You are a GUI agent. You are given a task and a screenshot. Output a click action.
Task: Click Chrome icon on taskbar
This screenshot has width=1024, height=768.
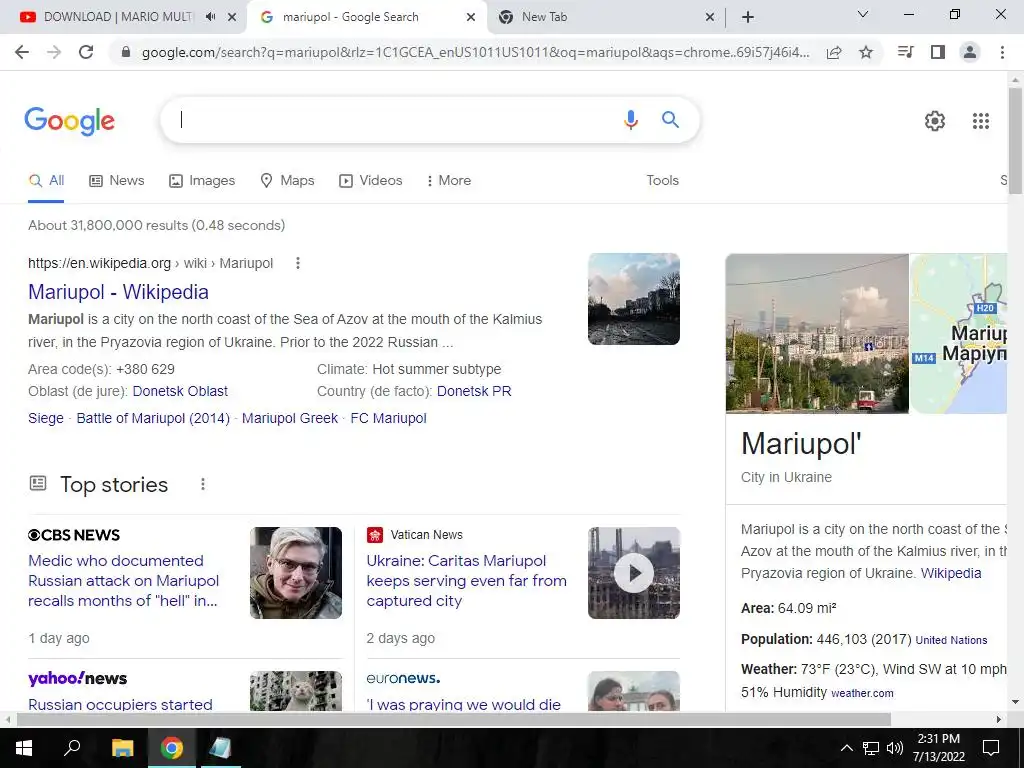tap(172, 748)
